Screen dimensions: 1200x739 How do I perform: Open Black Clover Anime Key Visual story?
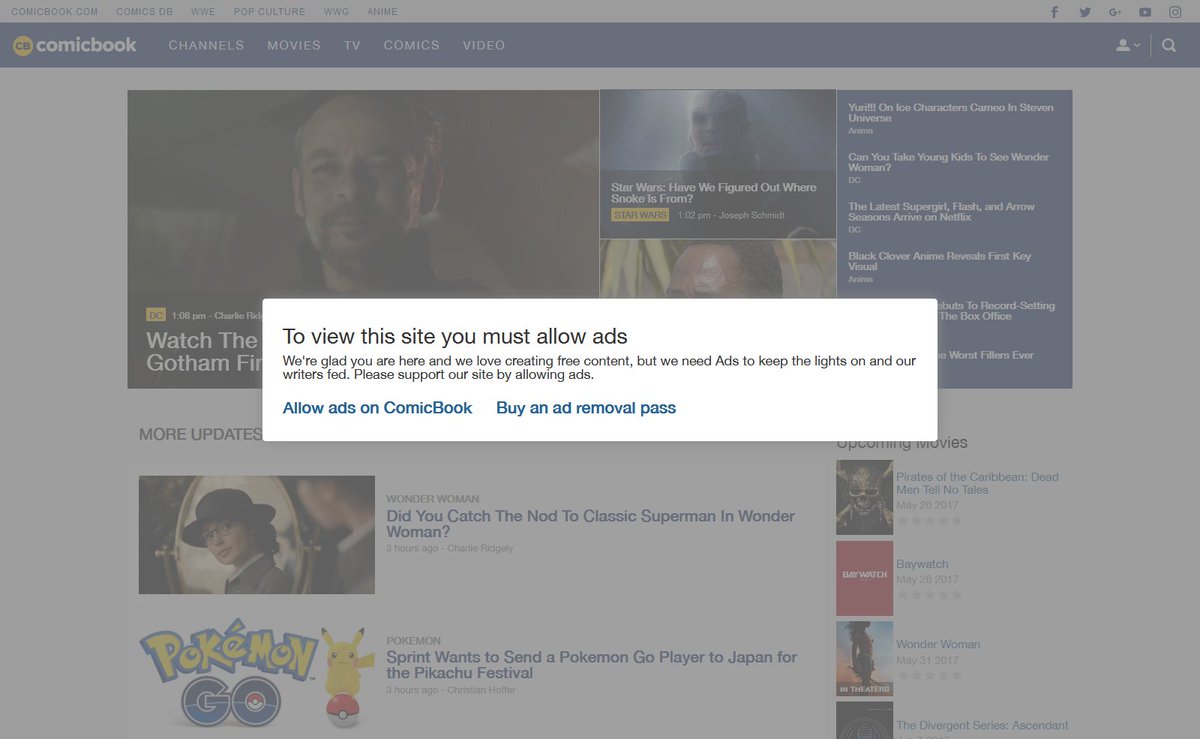click(940, 261)
